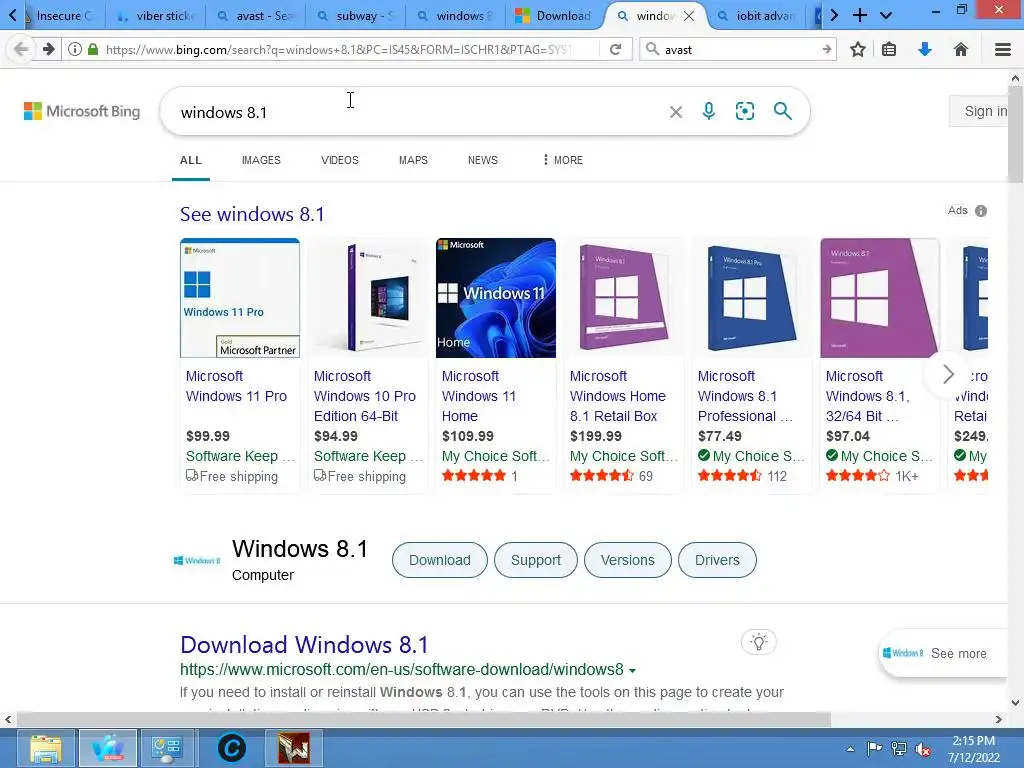
Task: Open the bookmarks list icon
Action: click(x=889, y=49)
